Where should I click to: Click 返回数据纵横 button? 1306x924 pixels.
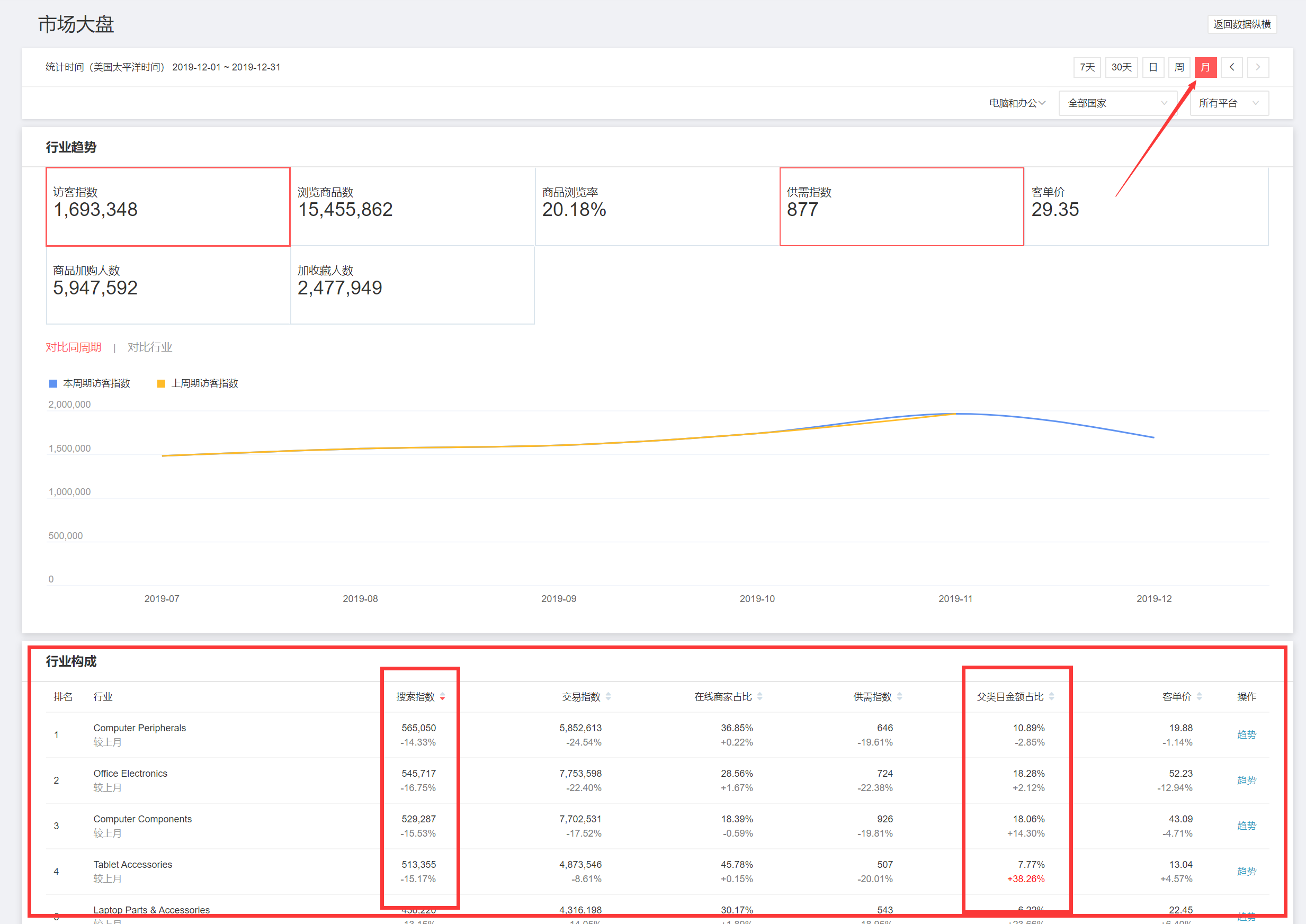(x=1242, y=24)
